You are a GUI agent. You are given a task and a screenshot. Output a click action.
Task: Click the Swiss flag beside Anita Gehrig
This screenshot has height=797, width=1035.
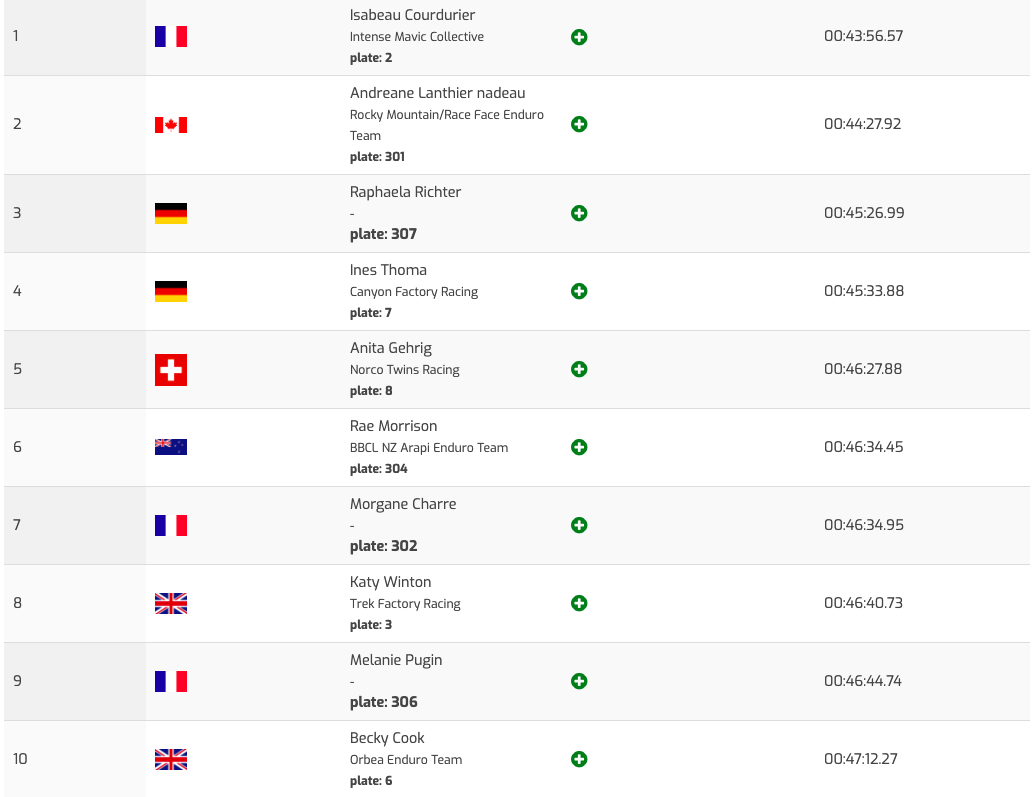point(171,370)
